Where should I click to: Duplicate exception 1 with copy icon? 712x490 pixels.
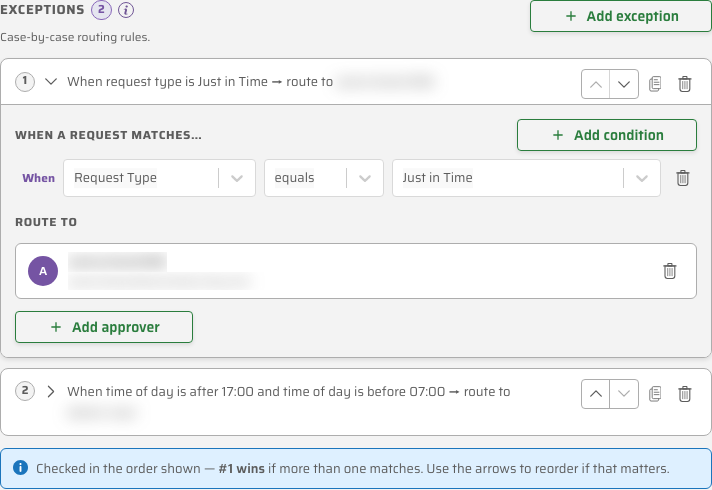tap(655, 84)
